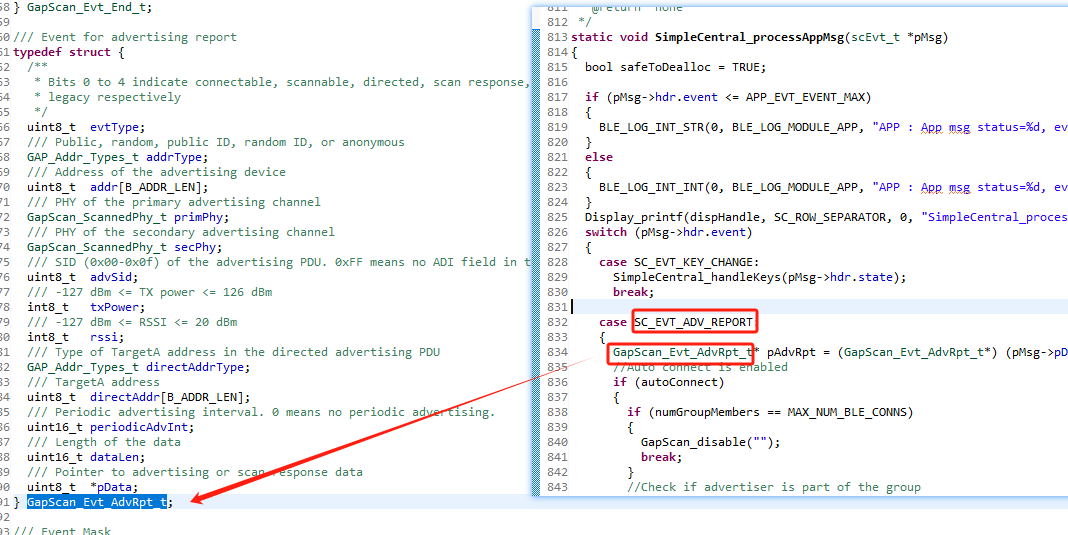Select the evtType field name
Image resolution: width=1068 pixels, height=535 pixels.
(114, 127)
